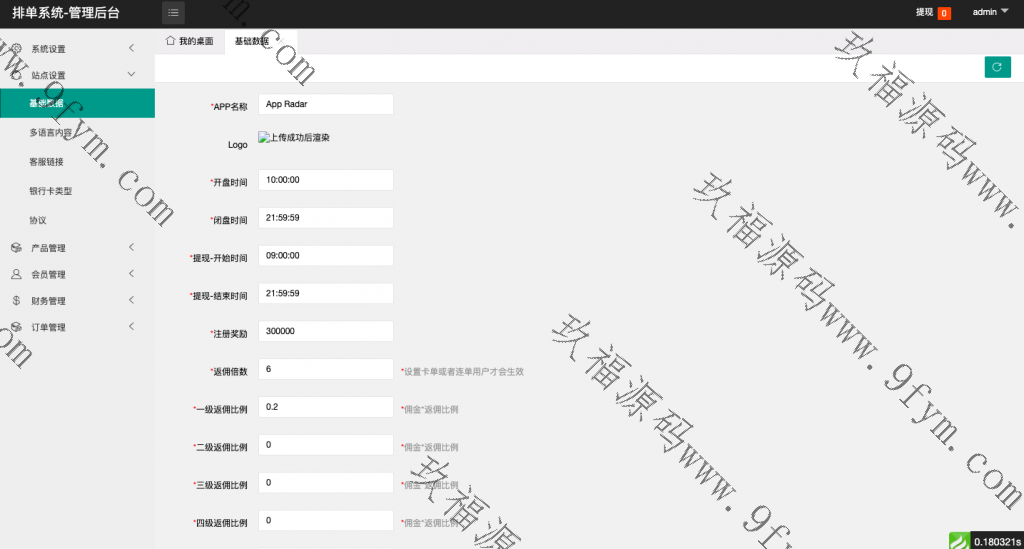Open 银行卡类型 sidebar item
This screenshot has width=1024, height=549.
coord(50,190)
